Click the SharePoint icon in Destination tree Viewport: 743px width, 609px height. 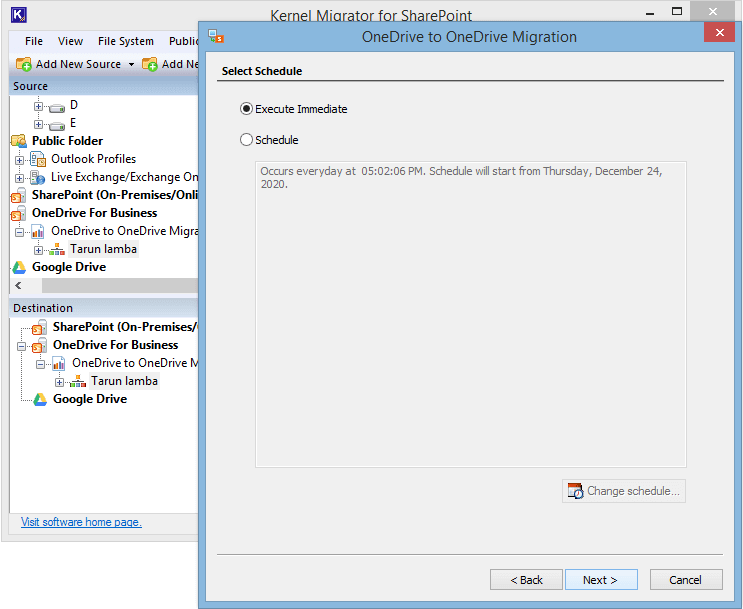pyautogui.click(x=39, y=327)
